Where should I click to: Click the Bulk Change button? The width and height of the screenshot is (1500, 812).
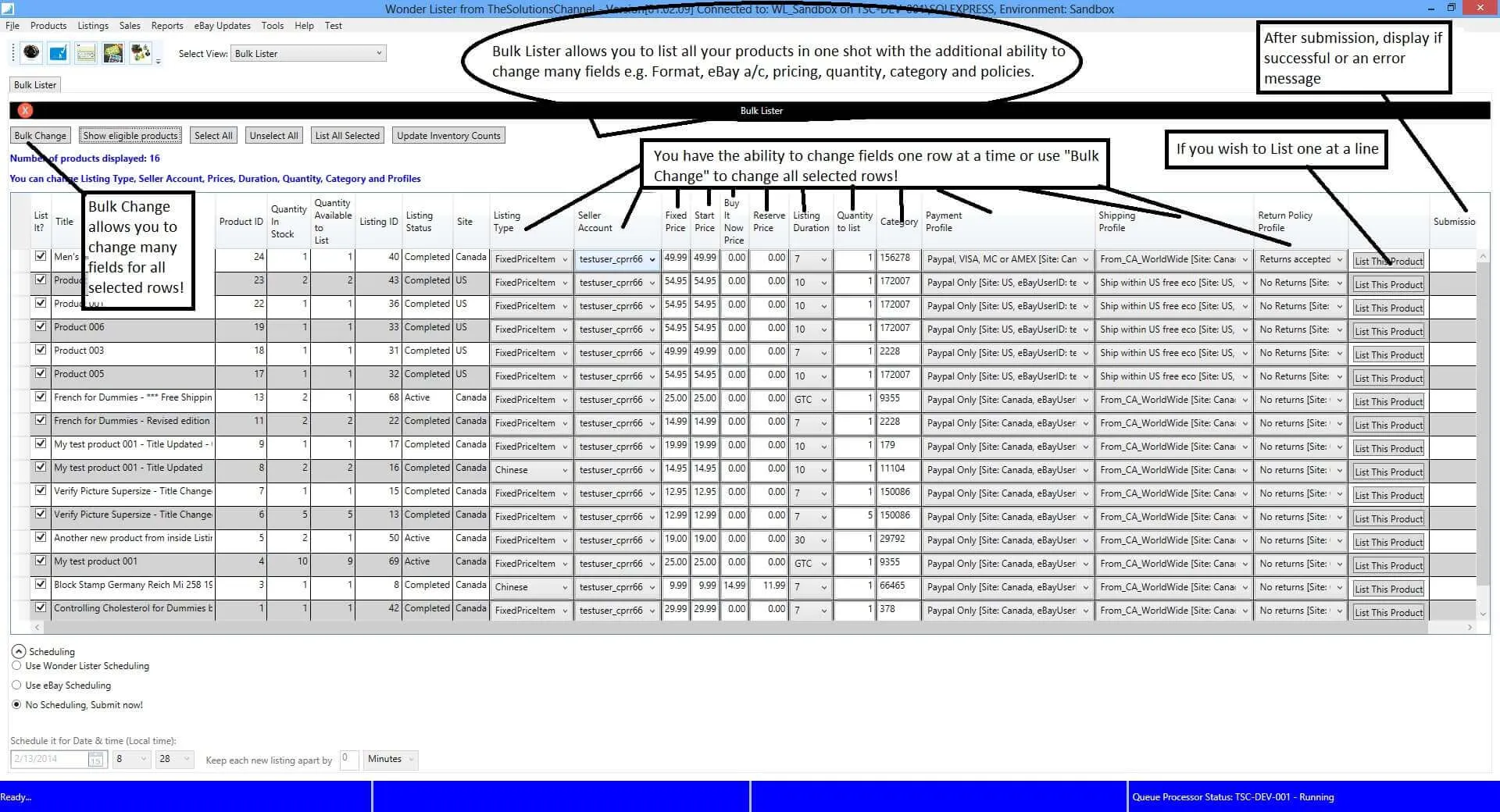tap(40, 136)
